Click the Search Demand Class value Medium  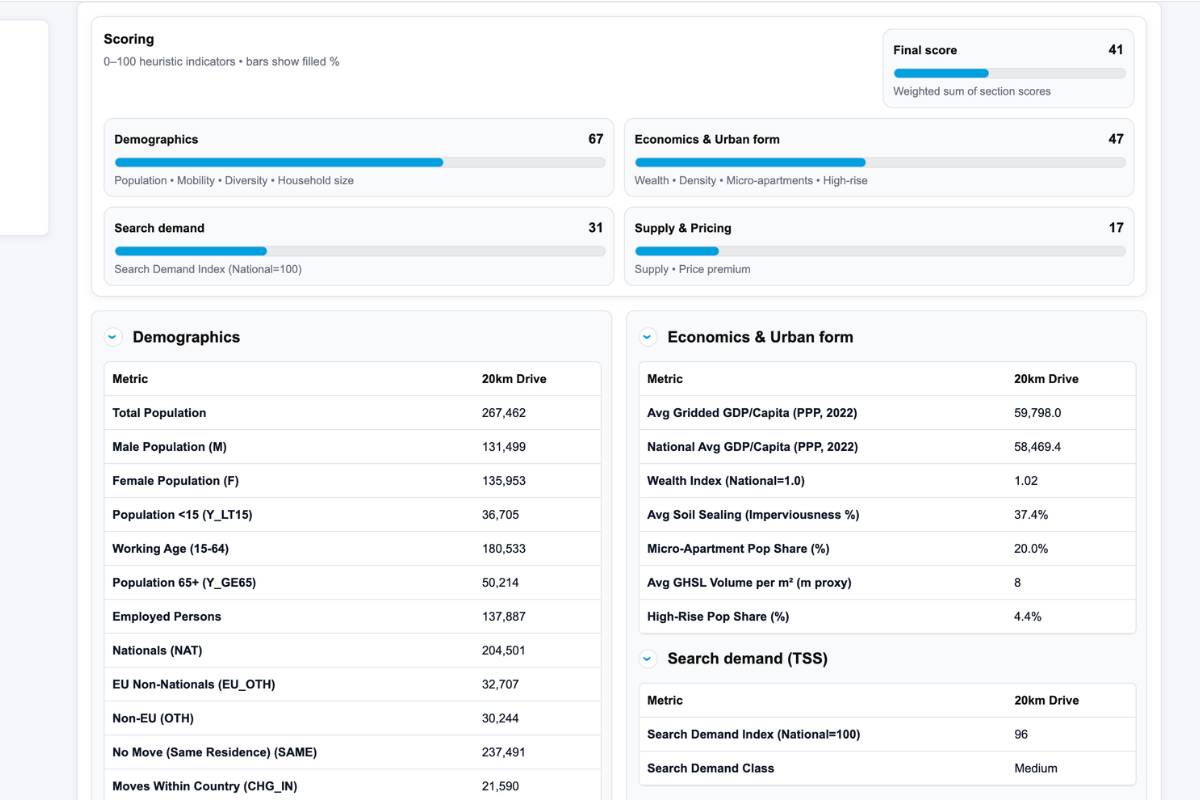click(x=1035, y=768)
